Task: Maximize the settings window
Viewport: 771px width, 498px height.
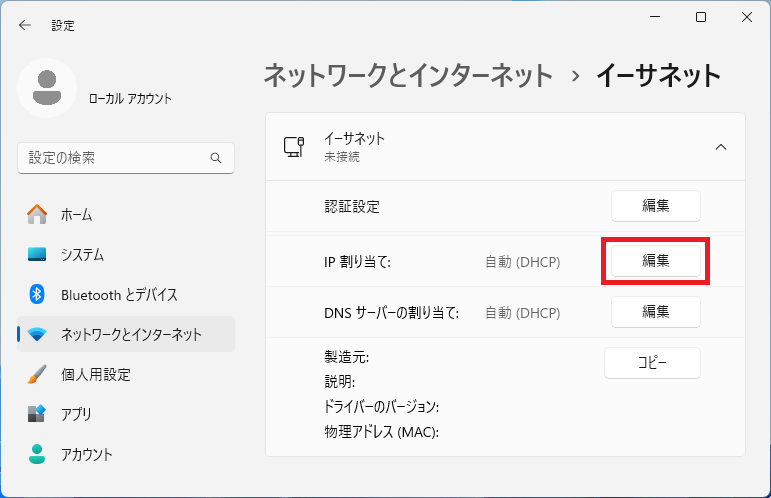Action: pos(701,17)
